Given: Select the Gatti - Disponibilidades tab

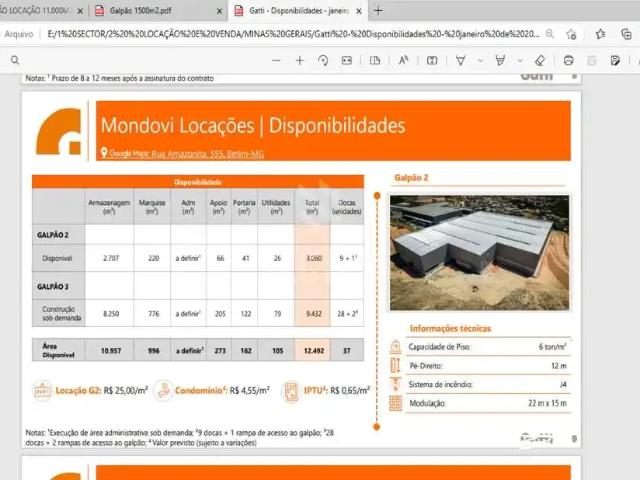Looking at the screenshot, I should pos(298,11).
